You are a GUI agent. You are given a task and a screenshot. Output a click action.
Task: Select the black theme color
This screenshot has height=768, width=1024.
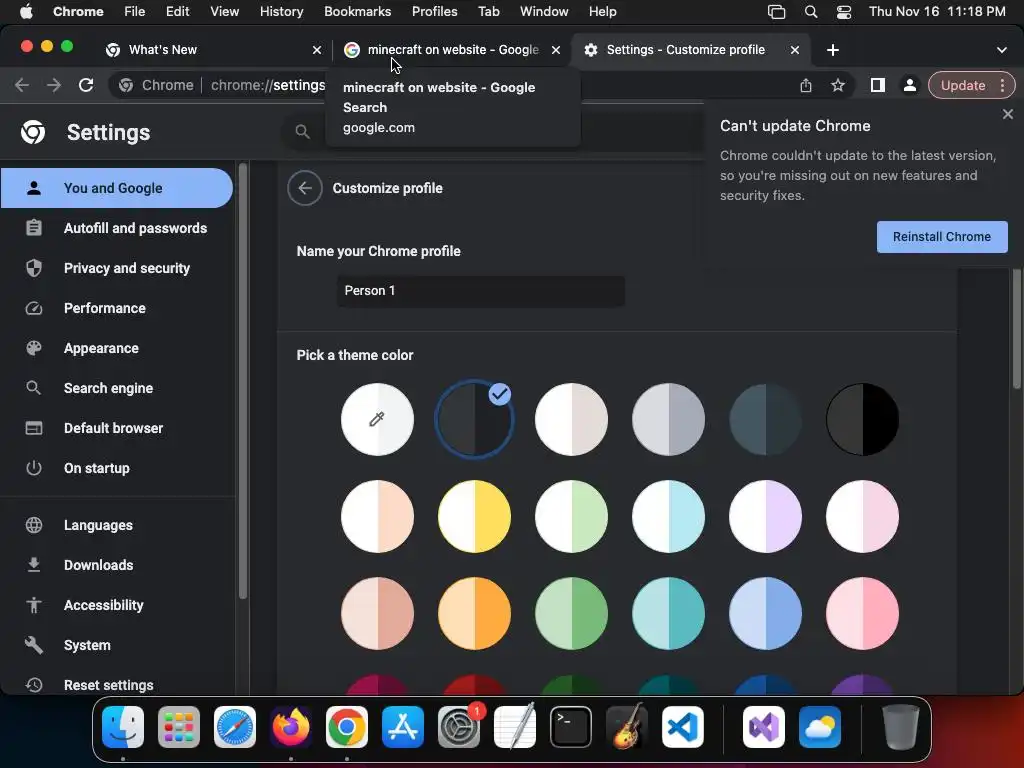(x=862, y=419)
